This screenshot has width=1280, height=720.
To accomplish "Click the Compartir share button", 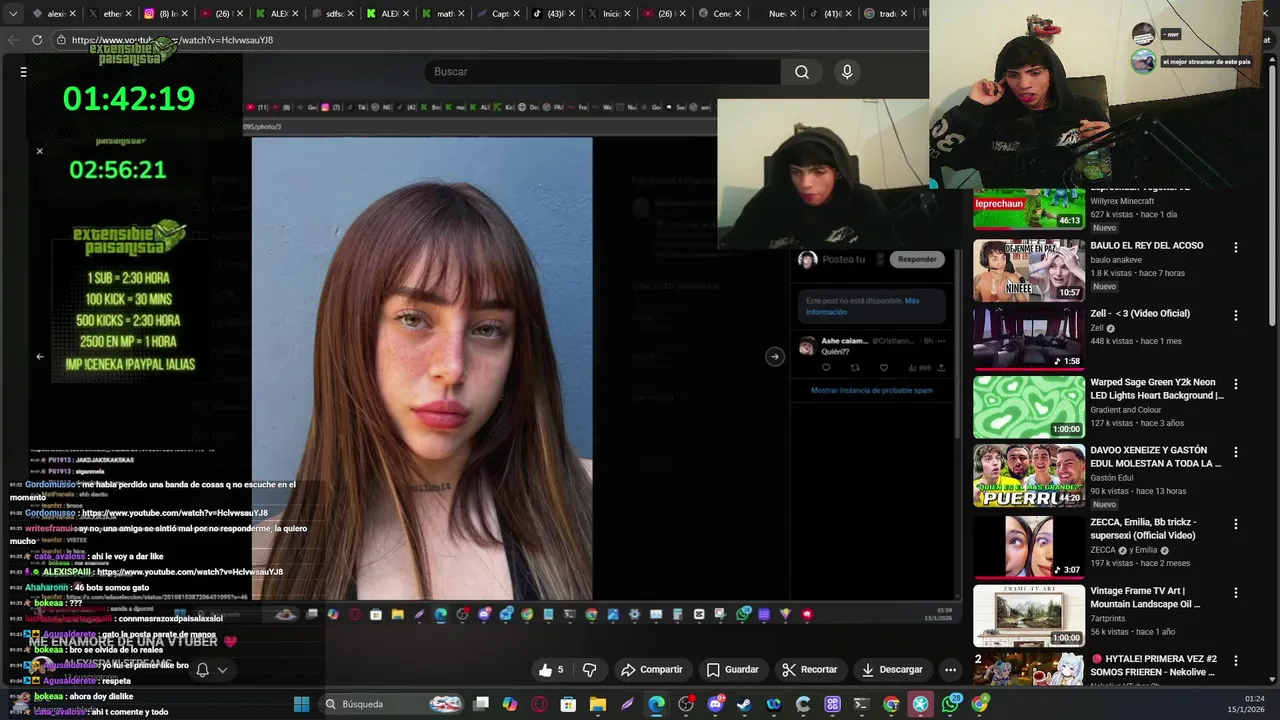I will click(x=651, y=670).
